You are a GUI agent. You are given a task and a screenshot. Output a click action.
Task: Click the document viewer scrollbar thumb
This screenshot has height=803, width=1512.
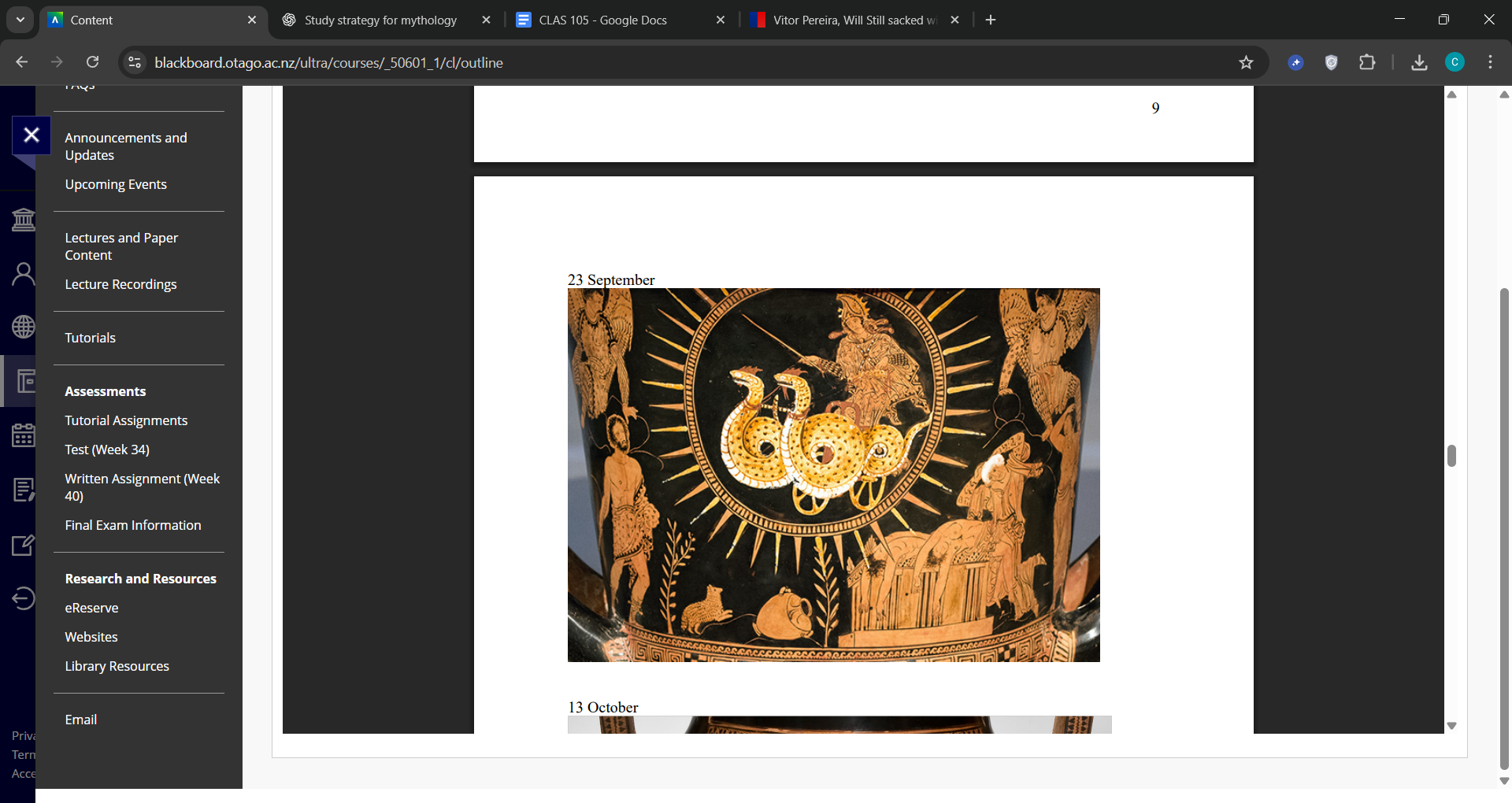click(x=1451, y=456)
